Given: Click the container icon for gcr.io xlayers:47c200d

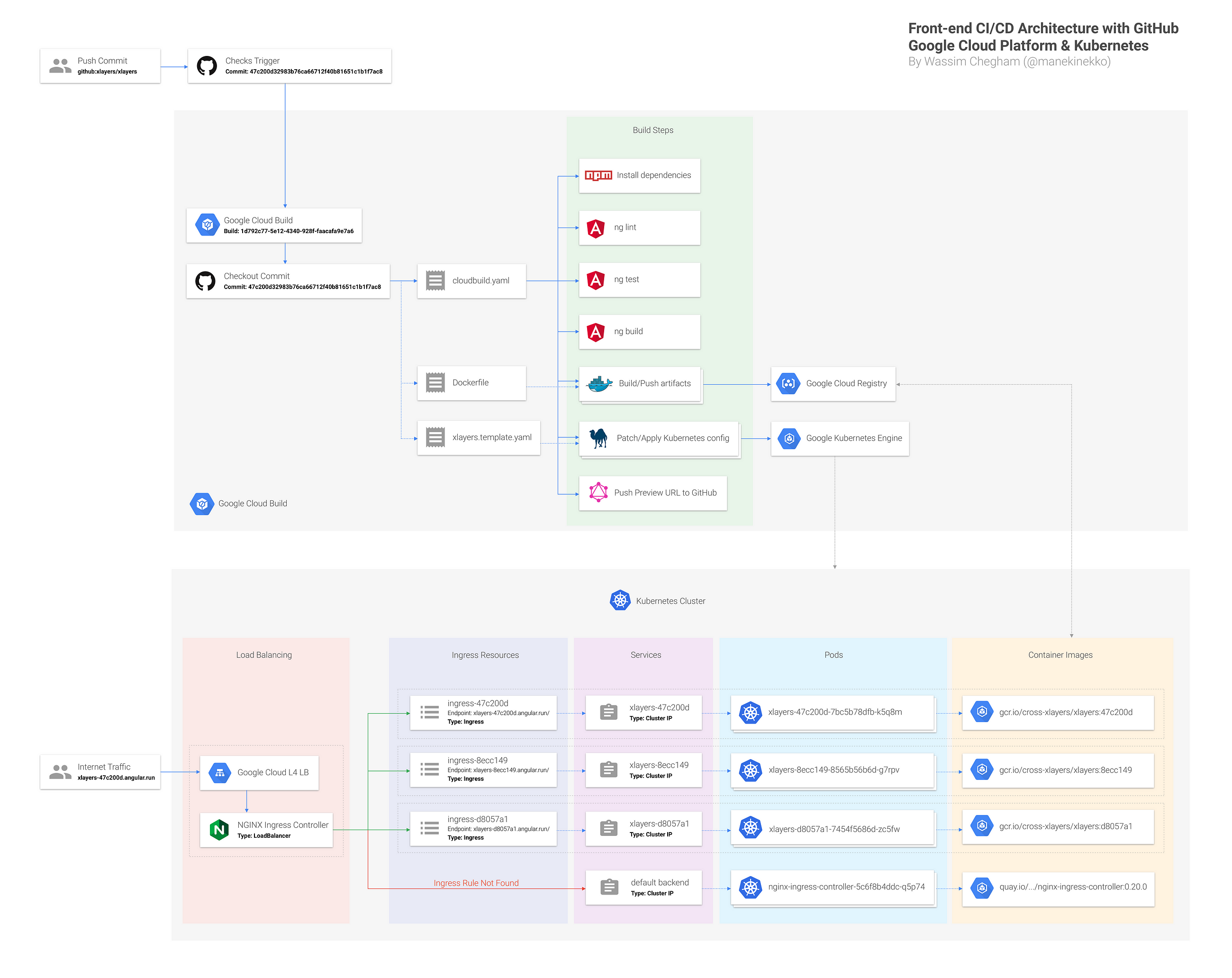Looking at the screenshot, I should tap(981, 712).
